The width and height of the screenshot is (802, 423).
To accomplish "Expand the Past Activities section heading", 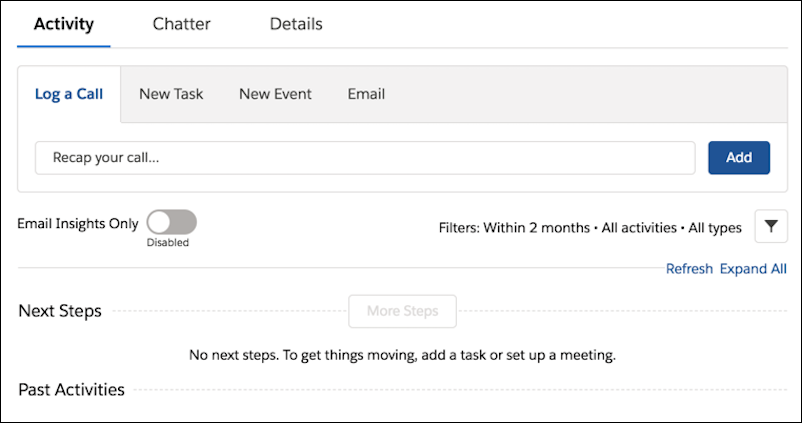I will click(x=72, y=390).
